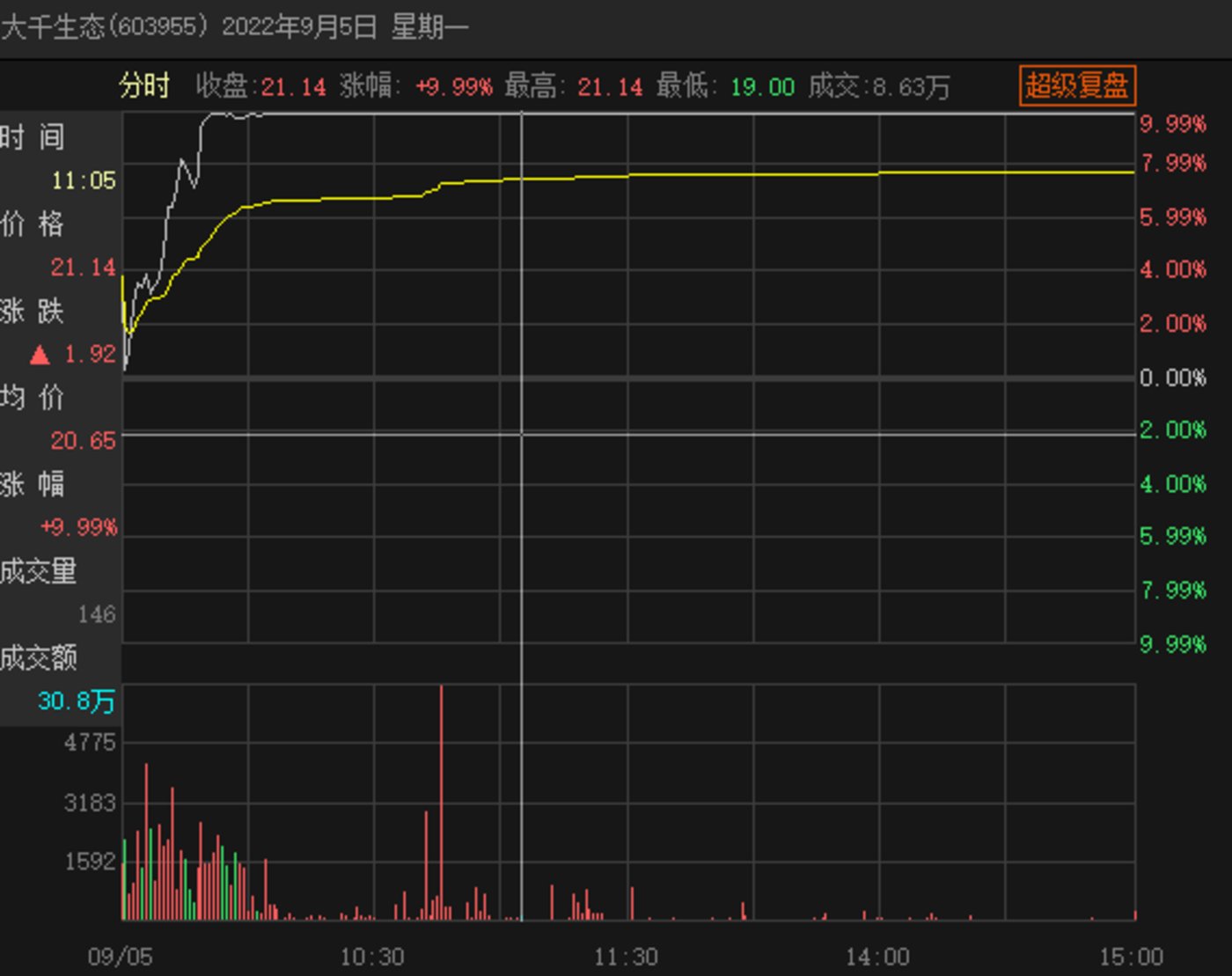Click the 4775 volume axis label
Viewport: 1232px width, 976px height.
(90, 743)
